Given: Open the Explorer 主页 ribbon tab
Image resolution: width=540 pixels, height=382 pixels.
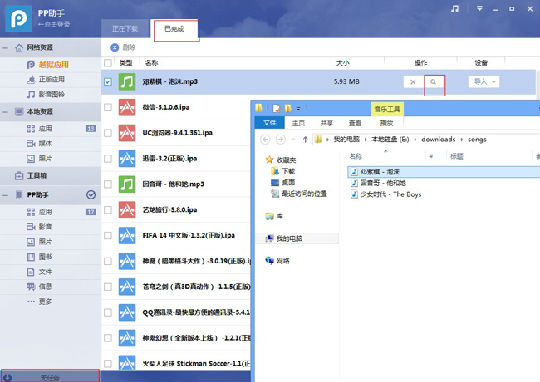Looking at the screenshot, I should (298, 123).
